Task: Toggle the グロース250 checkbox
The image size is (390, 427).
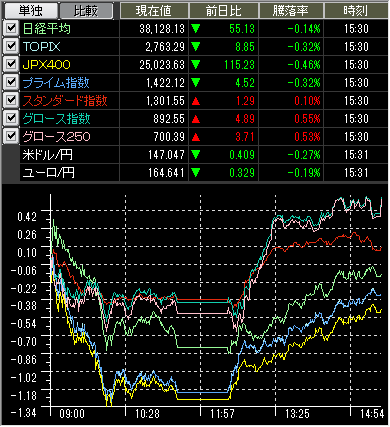Action: pyautogui.click(x=11, y=137)
